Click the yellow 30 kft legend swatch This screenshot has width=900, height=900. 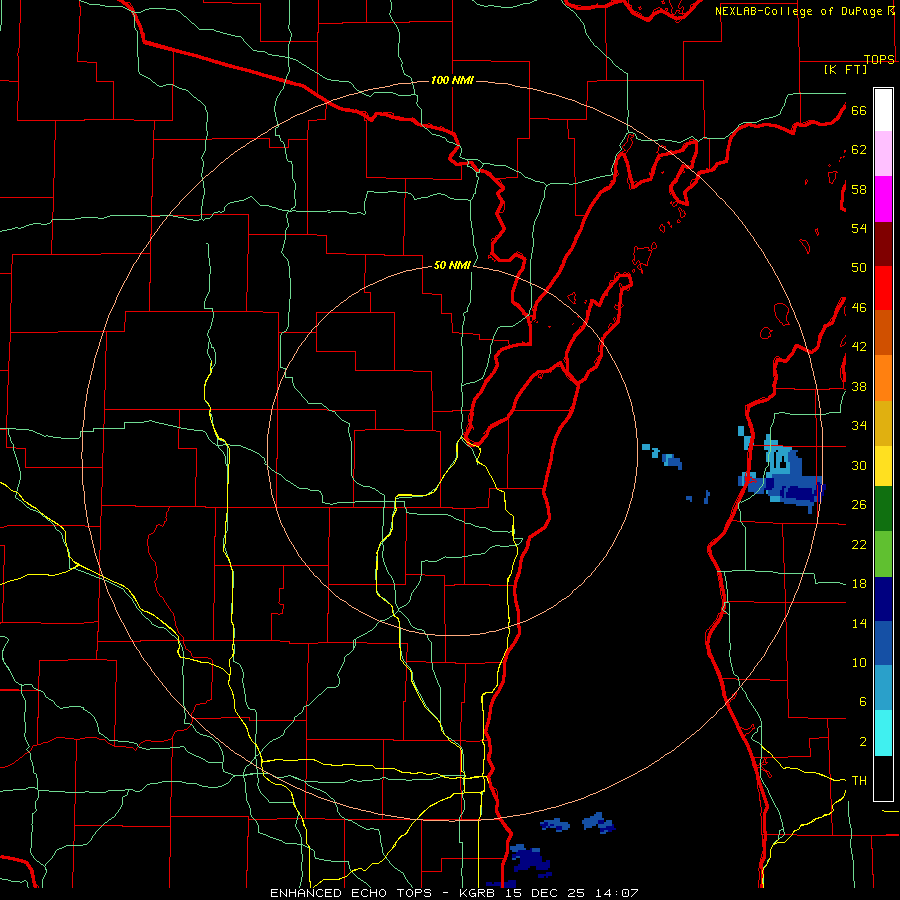(883, 466)
